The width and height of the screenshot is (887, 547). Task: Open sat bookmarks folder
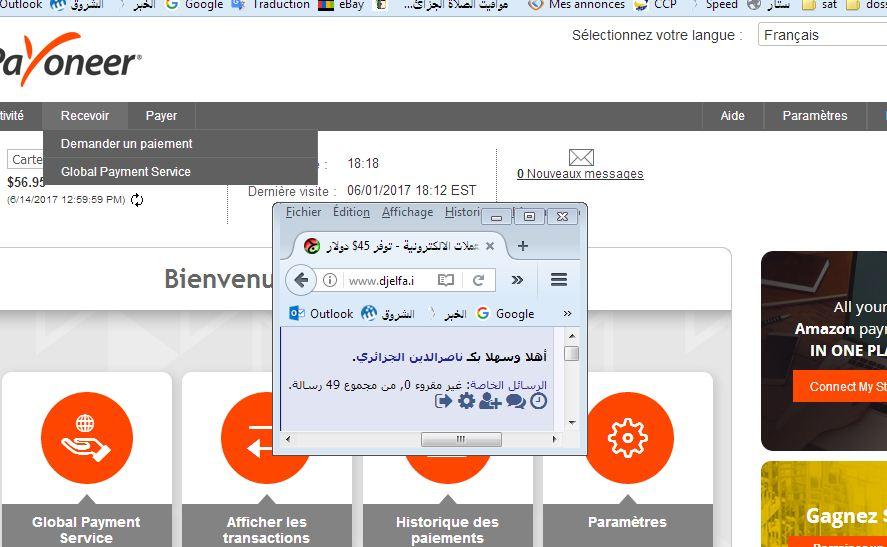pyautogui.click(x=820, y=5)
